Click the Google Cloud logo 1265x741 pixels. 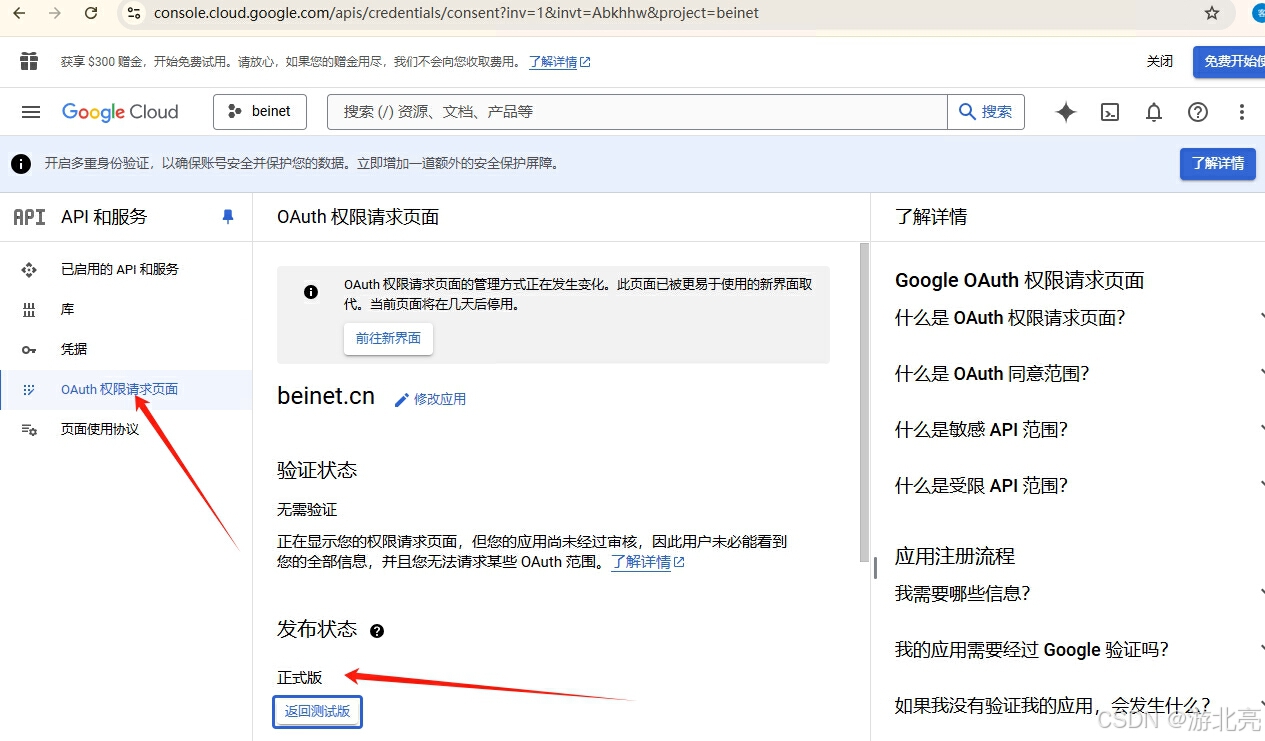[120, 112]
